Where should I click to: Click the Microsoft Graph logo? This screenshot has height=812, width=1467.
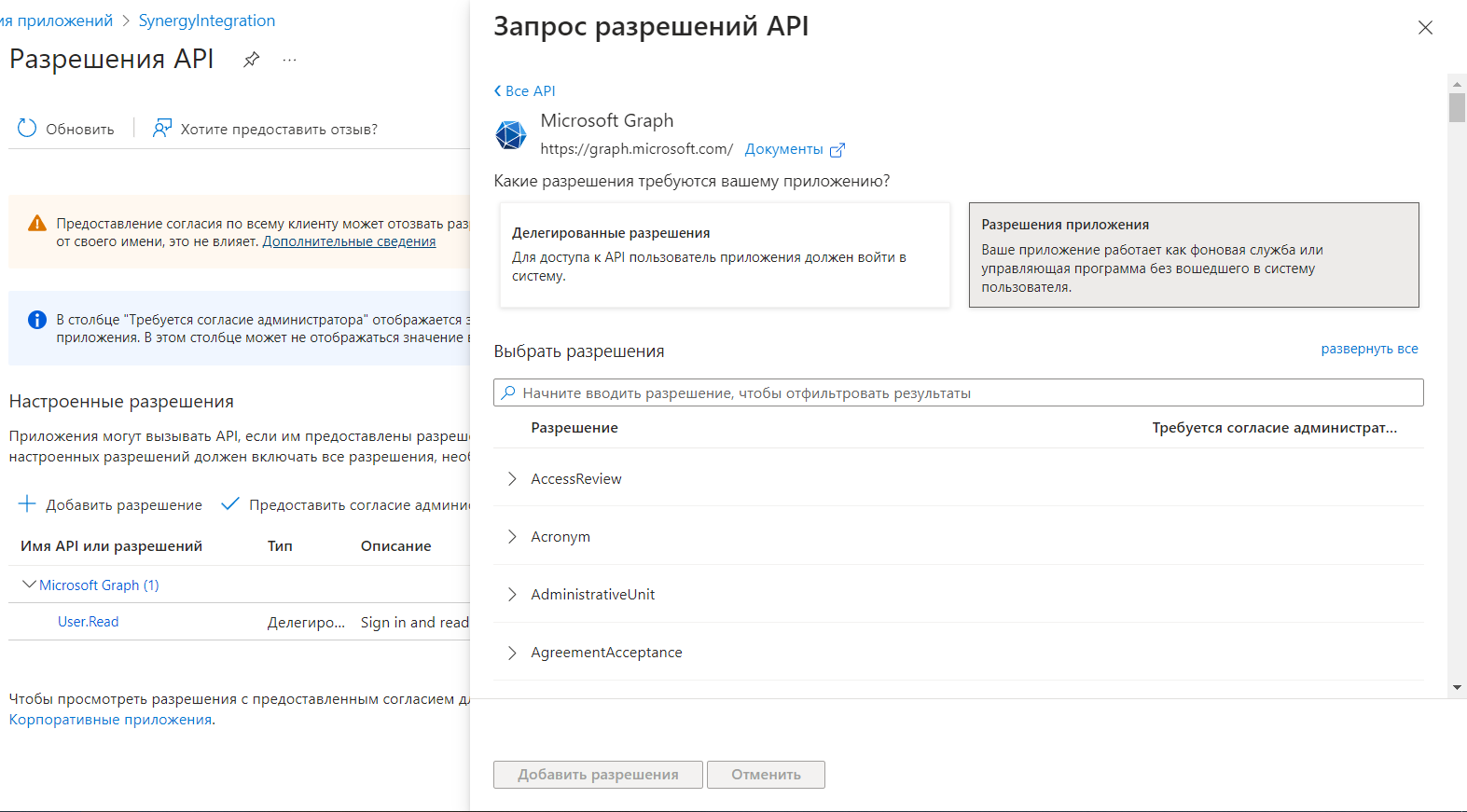[511, 135]
